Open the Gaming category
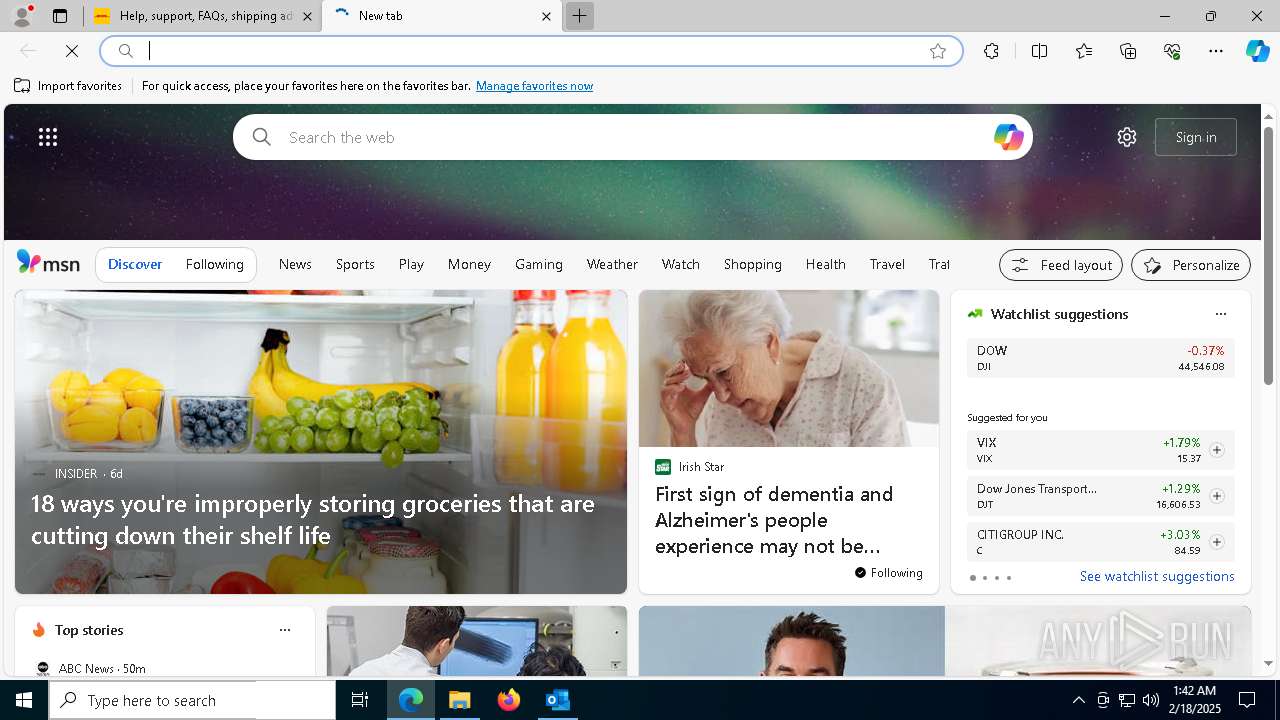The image size is (1280, 720). click(x=539, y=264)
